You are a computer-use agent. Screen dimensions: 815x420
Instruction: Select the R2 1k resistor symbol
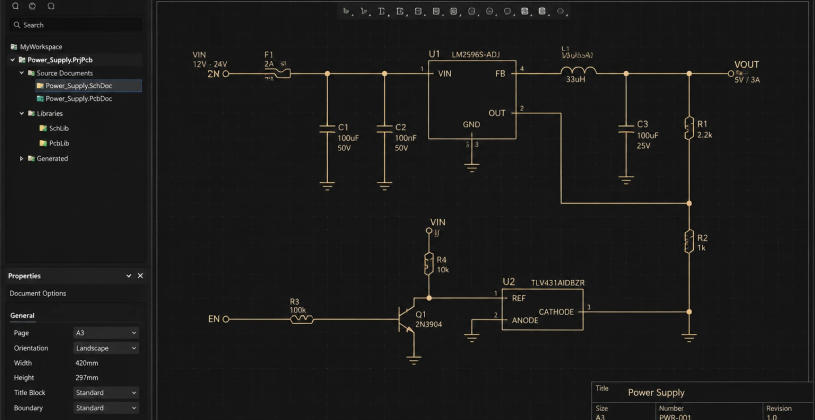point(689,242)
